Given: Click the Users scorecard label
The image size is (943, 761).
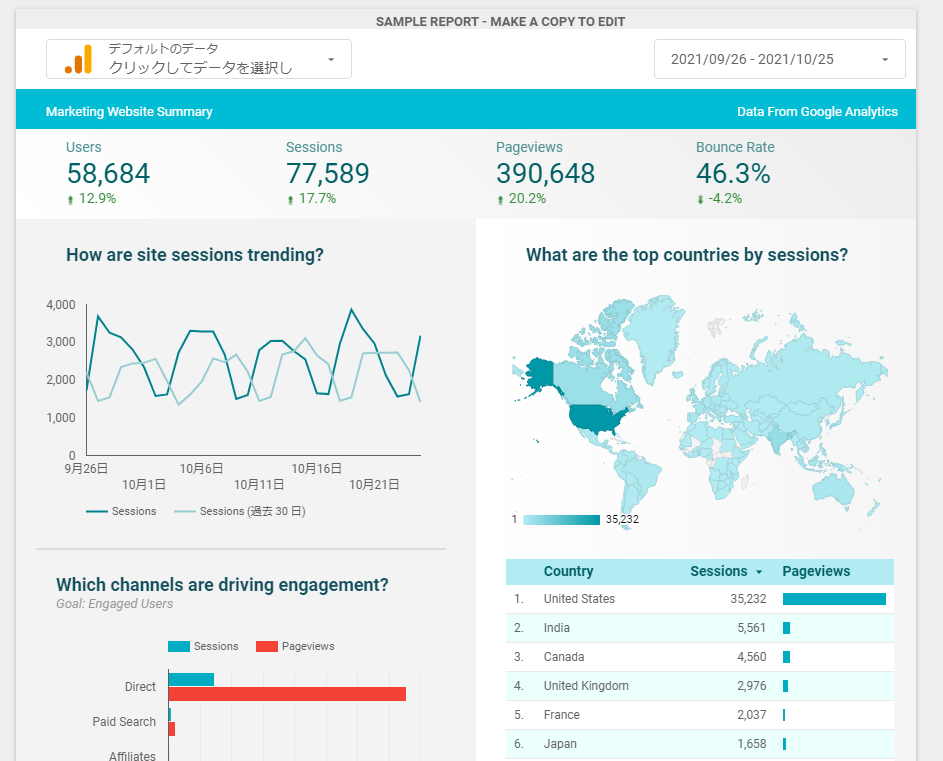Looking at the screenshot, I should [84, 147].
